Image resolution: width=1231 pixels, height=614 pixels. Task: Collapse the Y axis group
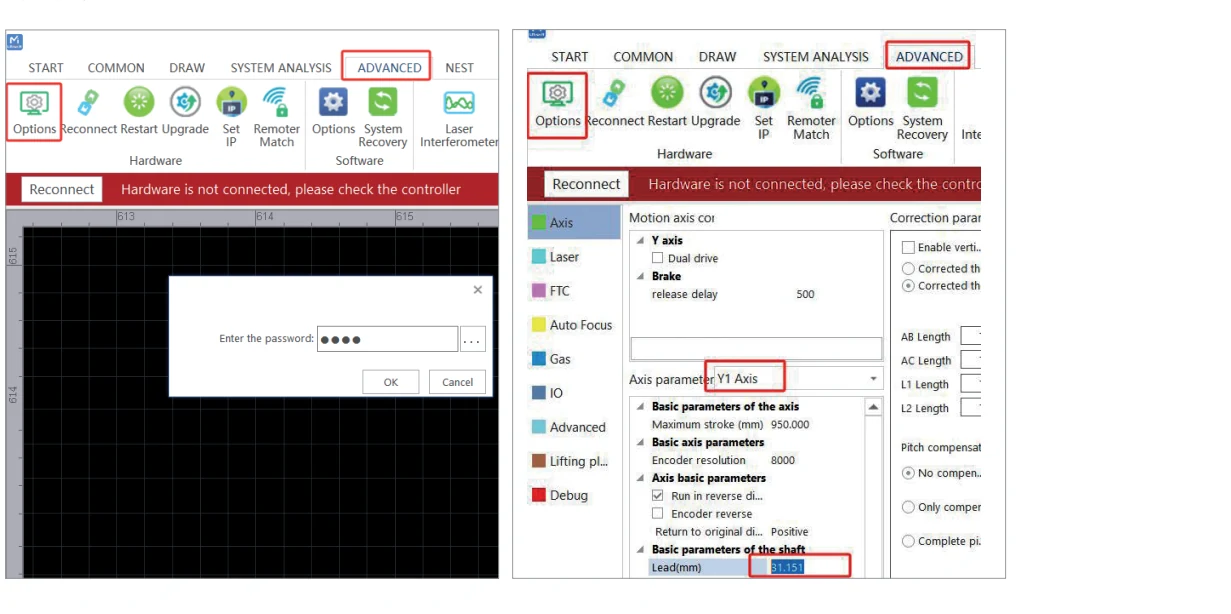(x=640, y=241)
